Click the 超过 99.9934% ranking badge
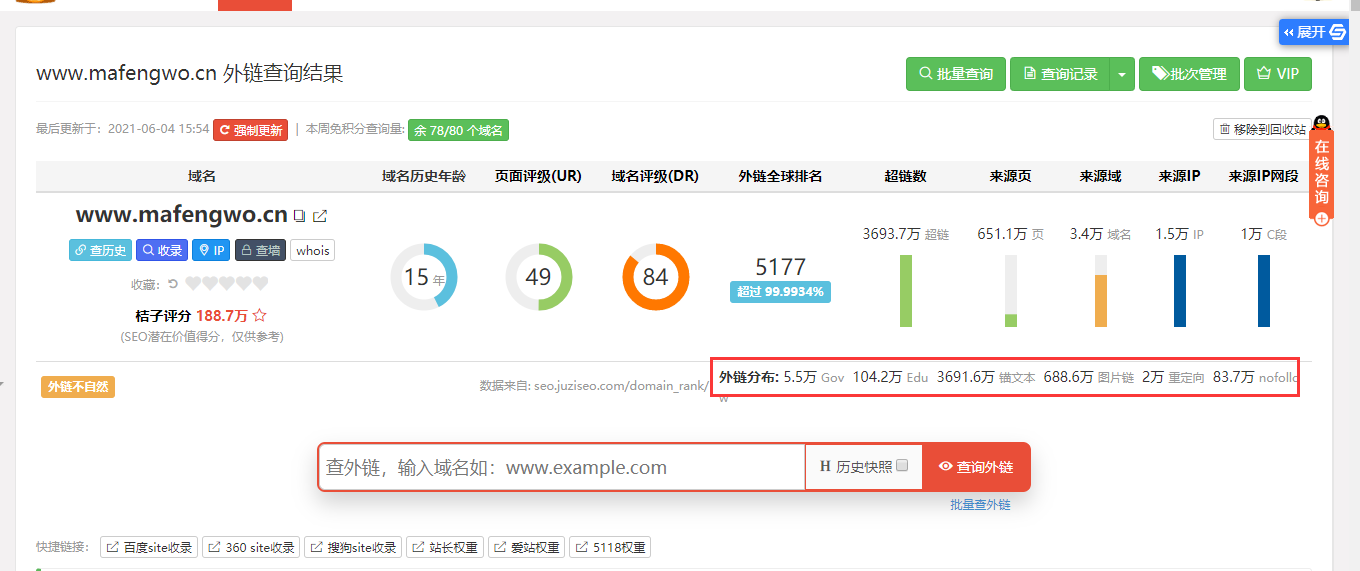 click(x=780, y=292)
